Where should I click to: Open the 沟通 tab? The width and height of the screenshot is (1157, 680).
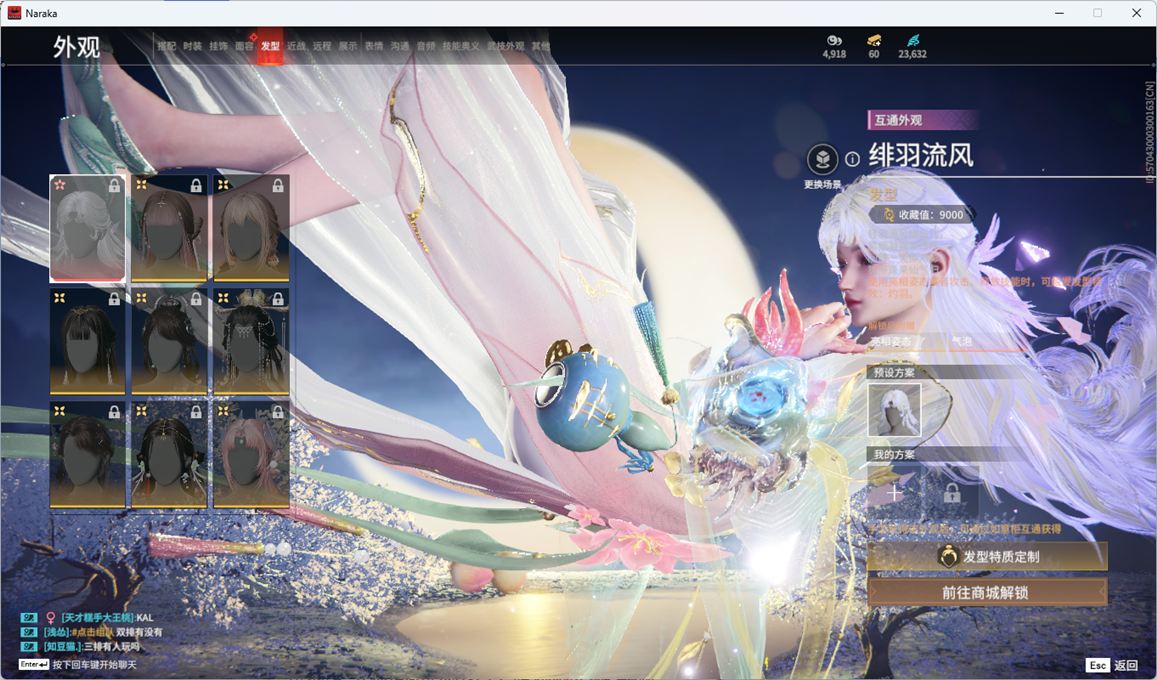tap(400, 46)
